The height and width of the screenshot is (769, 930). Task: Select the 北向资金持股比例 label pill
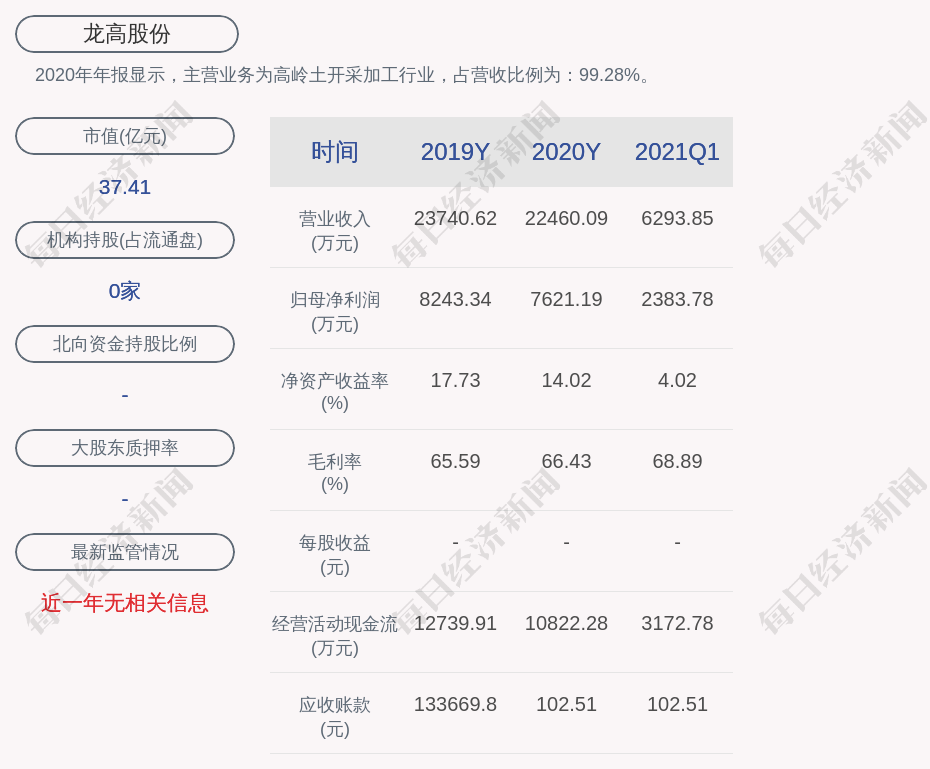pos(125,344)
